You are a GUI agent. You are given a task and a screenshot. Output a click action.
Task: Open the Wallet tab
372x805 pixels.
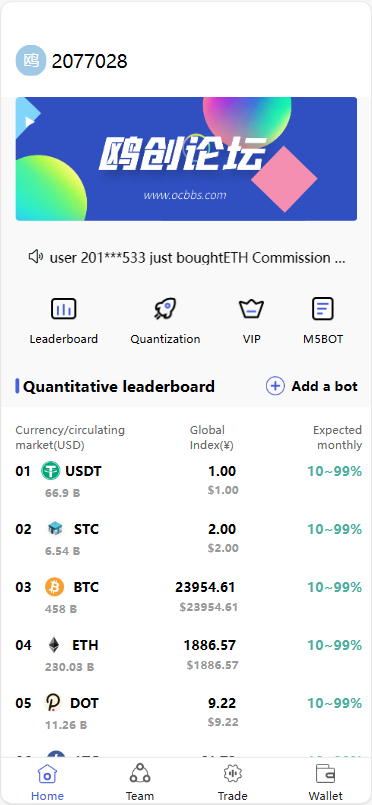(x=325, y=782)
